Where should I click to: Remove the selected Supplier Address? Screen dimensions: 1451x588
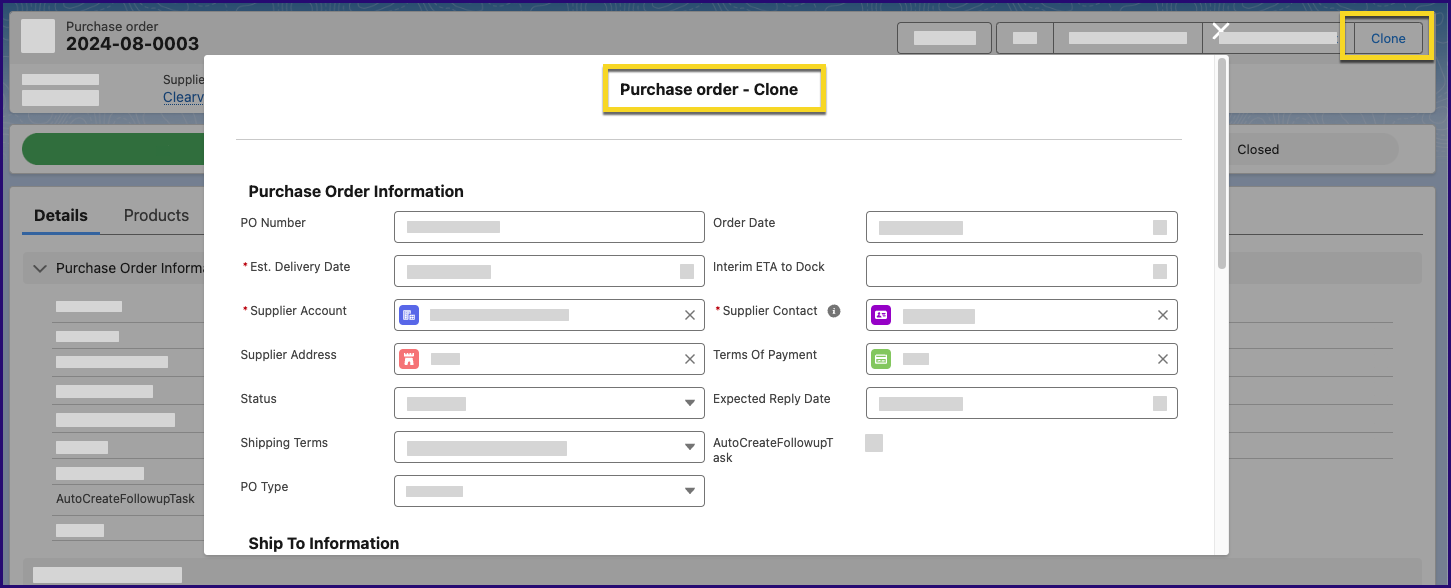coord(690,359)
